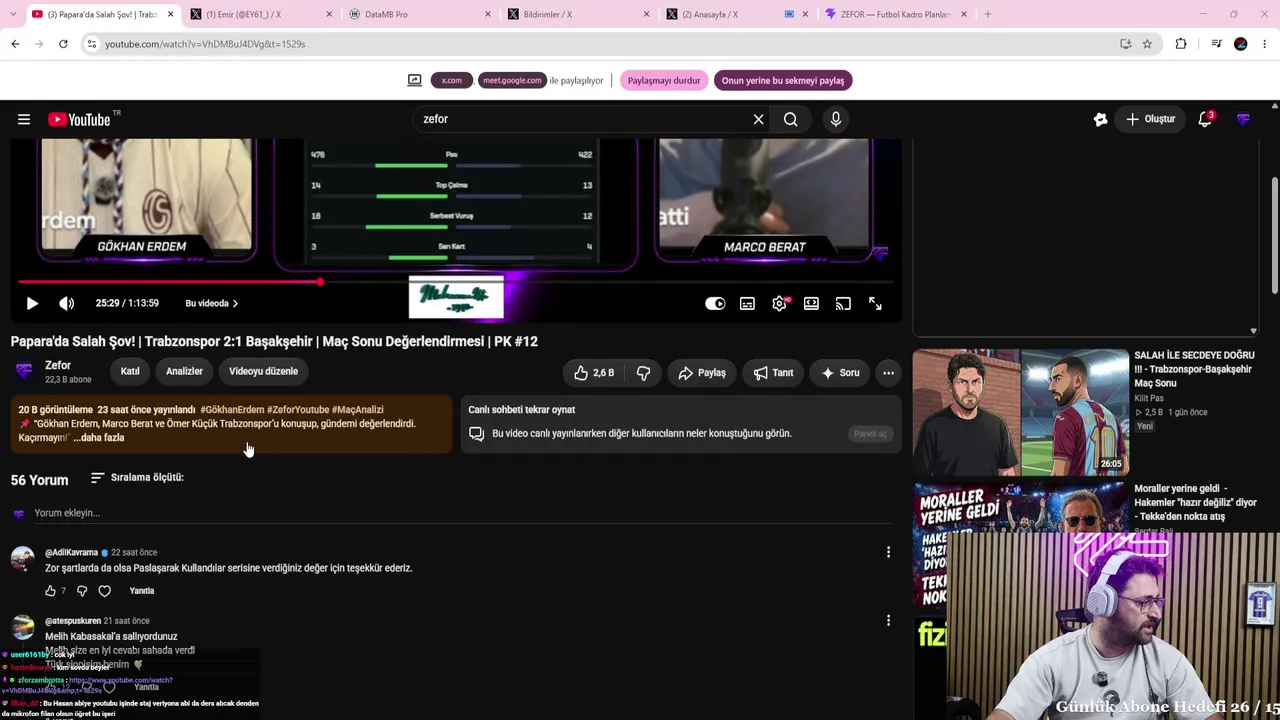The height and width of the screenshot is (720, 1280).
Task: Toggle subtitles on the player
Action: [x=747, y=303]
